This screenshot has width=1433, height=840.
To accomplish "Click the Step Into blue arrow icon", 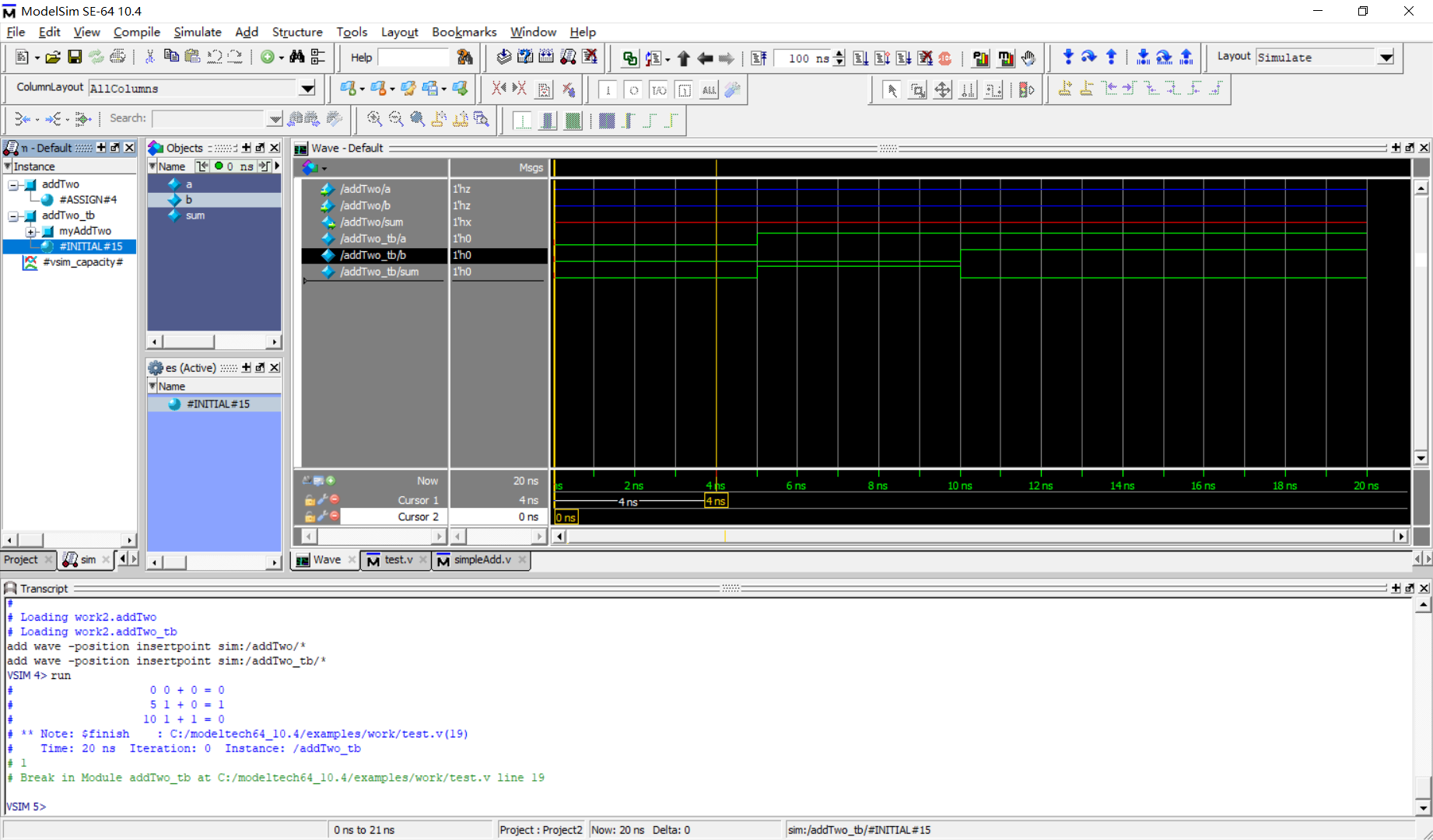I will tap(1068, 57).
